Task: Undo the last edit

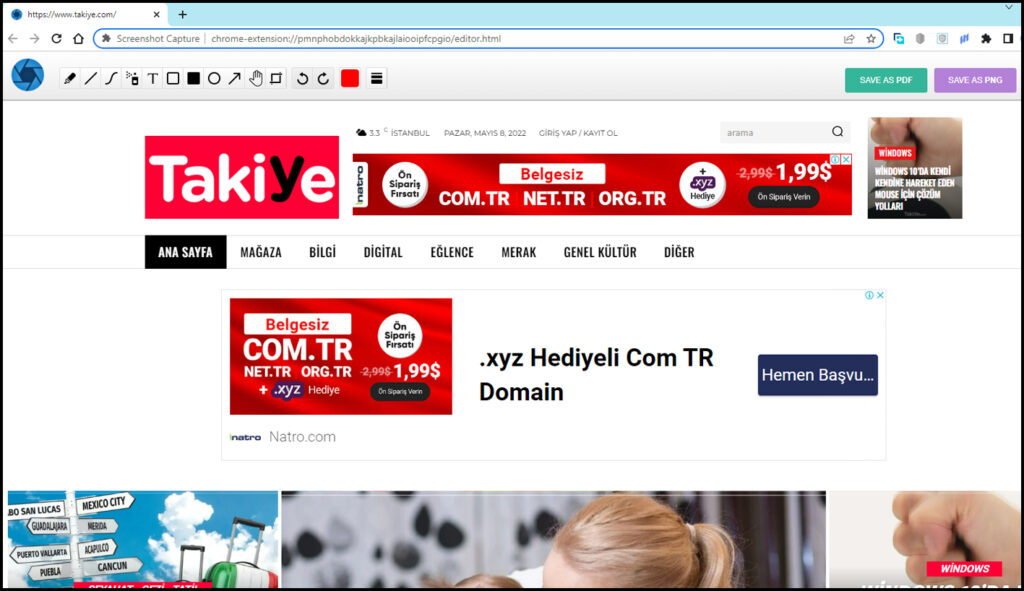Action: (x=303, y=78)
